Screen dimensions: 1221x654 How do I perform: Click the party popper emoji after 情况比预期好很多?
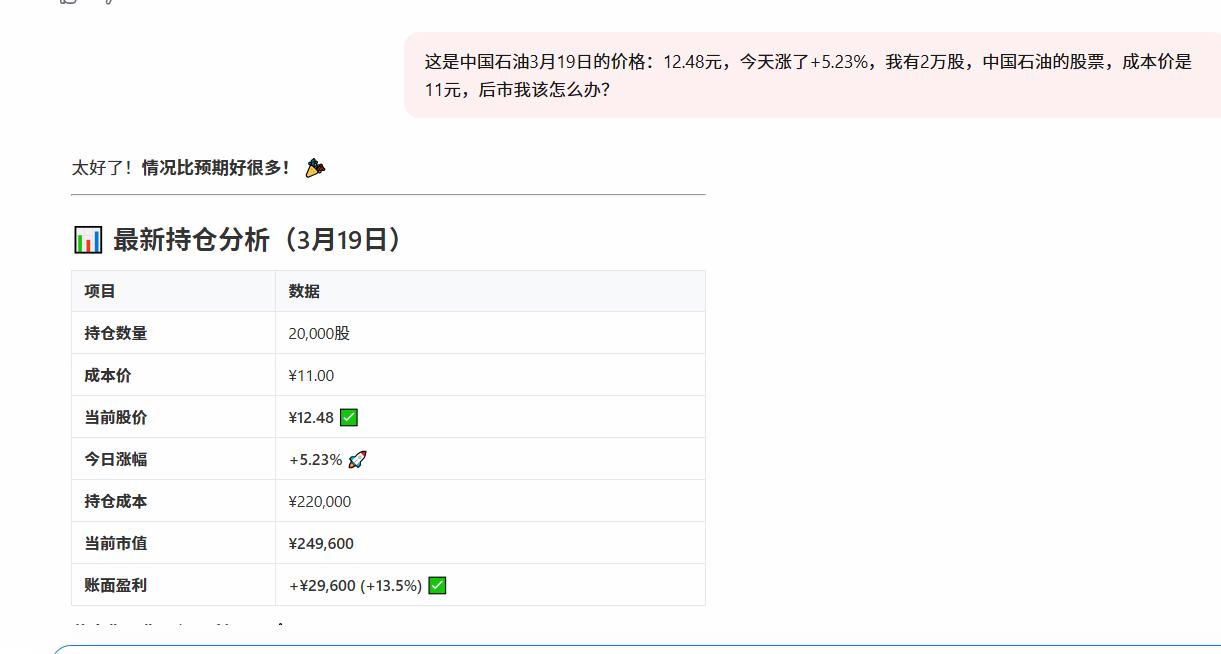pyautogui.click(x=315, y=167)
